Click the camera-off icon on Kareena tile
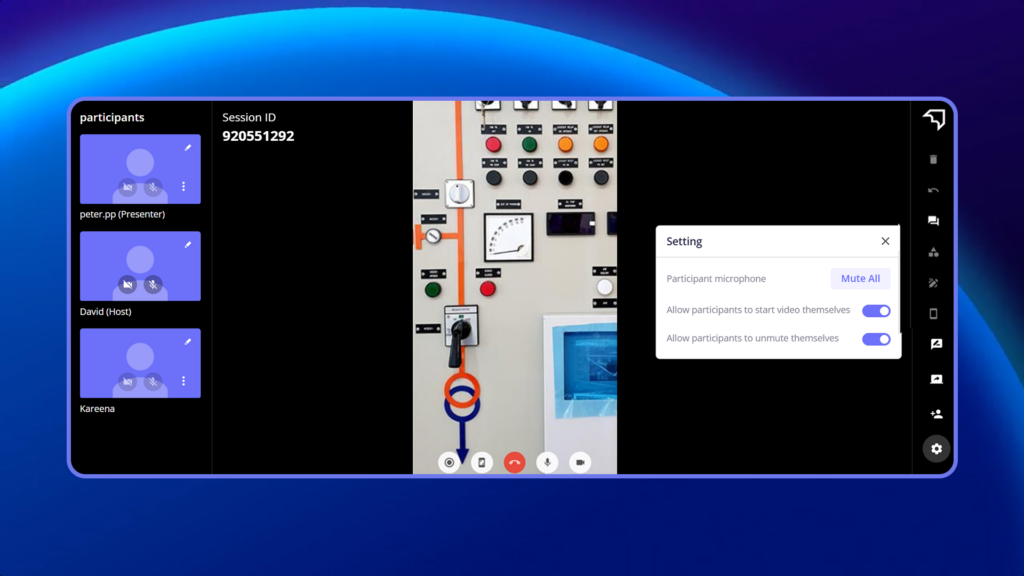Image resolution: width=1024 pixels, height=576 pixels. [x=128, y=381]
